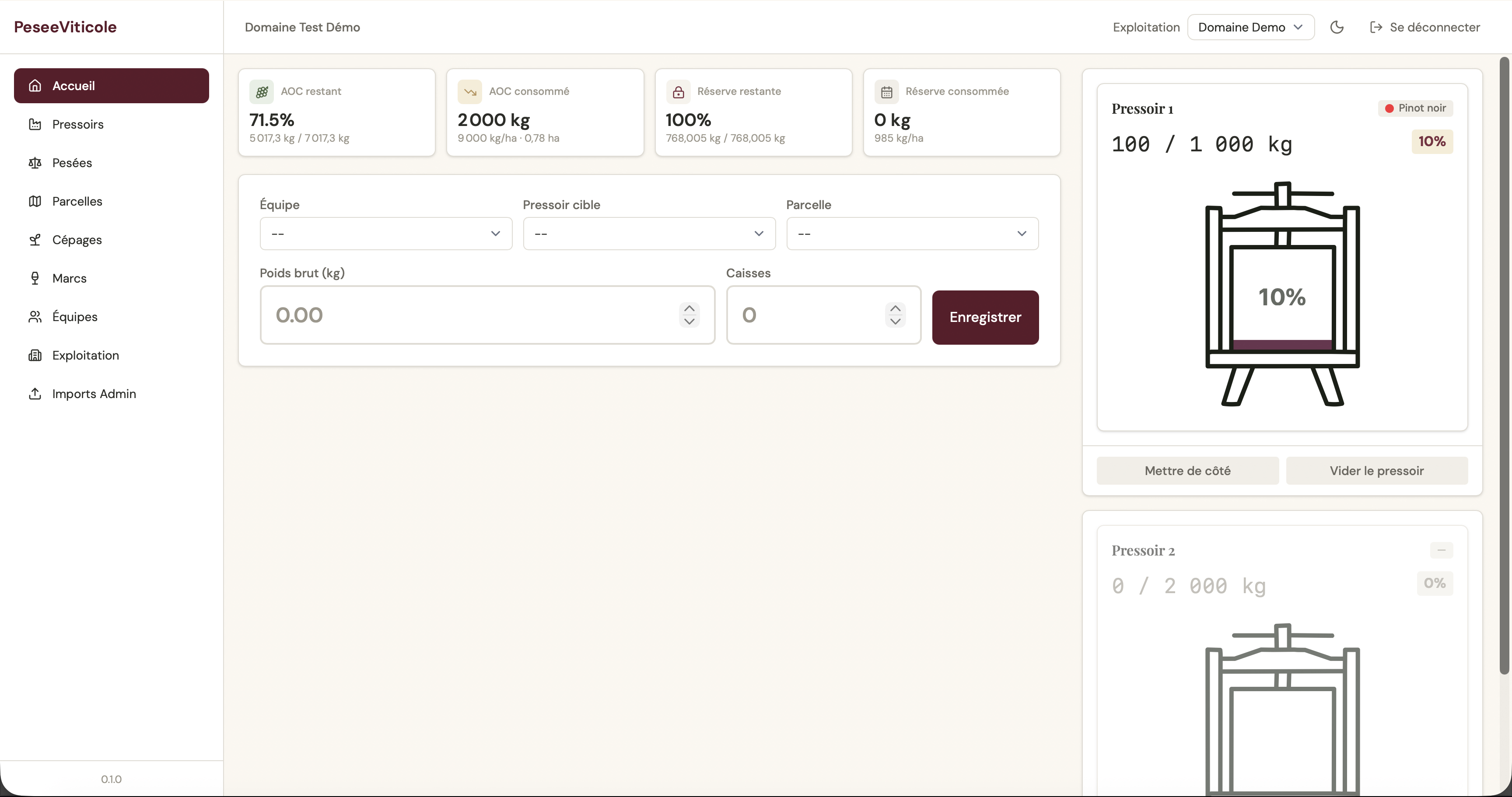Open the Pressoir cible dropdown
The width and height of the screenshot is (1512, 797).
(x=649, y=234)
